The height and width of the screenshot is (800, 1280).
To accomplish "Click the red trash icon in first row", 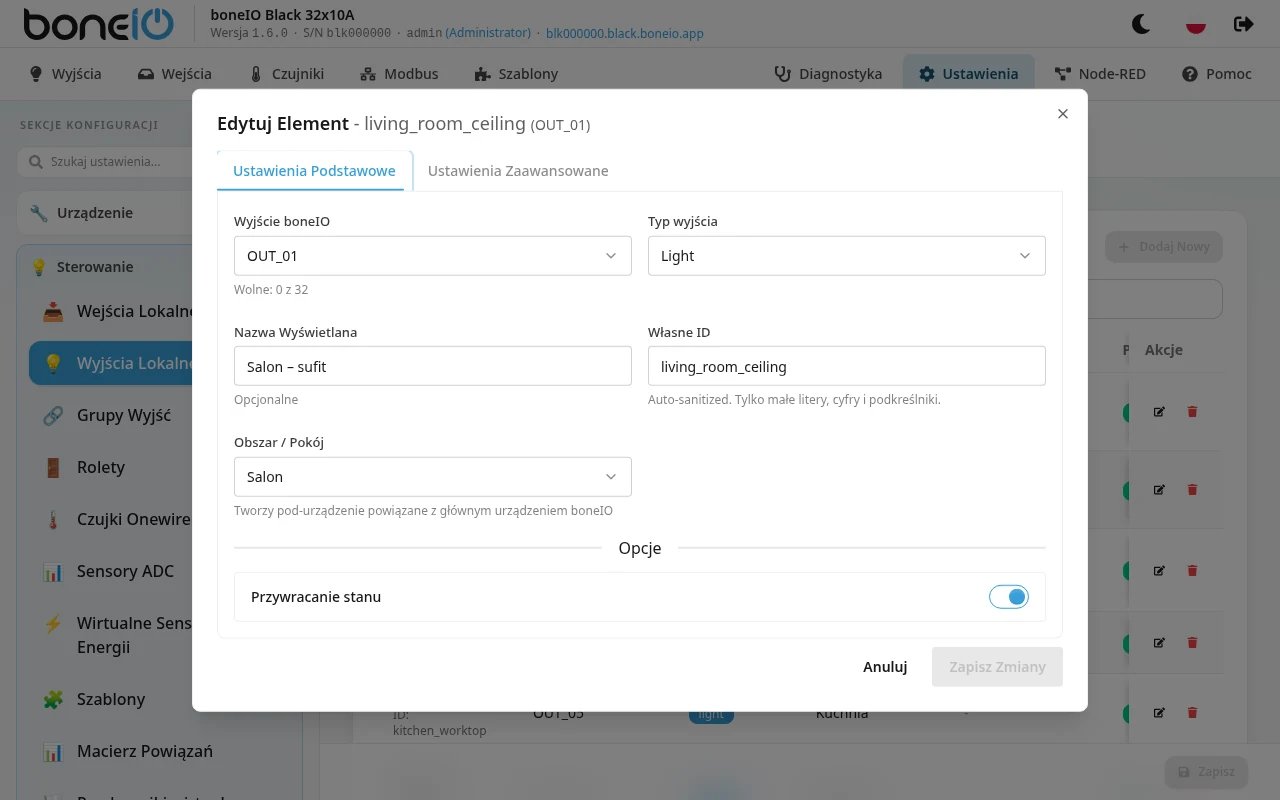I will coord(1191,411).
